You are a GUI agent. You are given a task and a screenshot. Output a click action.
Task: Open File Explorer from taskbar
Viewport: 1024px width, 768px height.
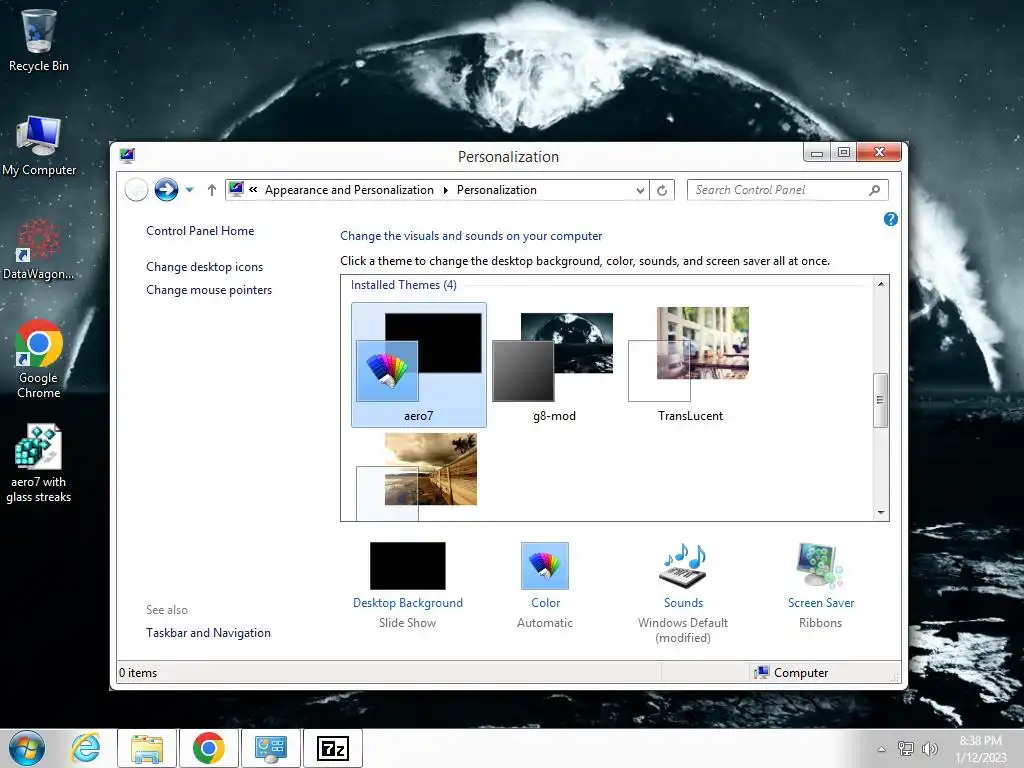click(x=147, y=748)
